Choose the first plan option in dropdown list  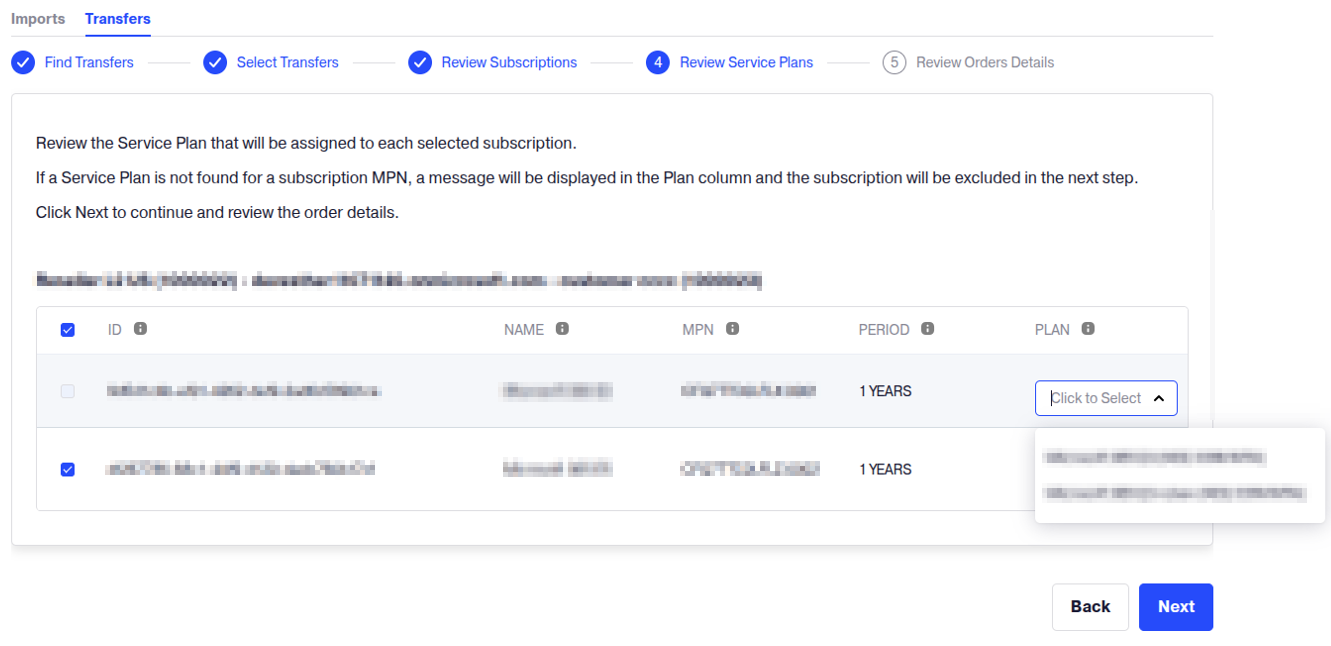(x=1155, y=458)
